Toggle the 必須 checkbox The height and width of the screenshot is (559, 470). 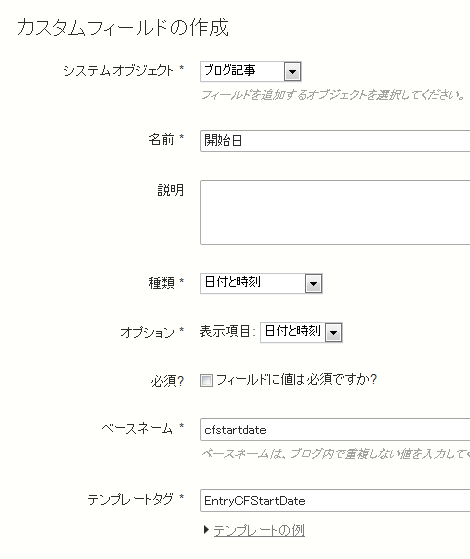point(206,380)
